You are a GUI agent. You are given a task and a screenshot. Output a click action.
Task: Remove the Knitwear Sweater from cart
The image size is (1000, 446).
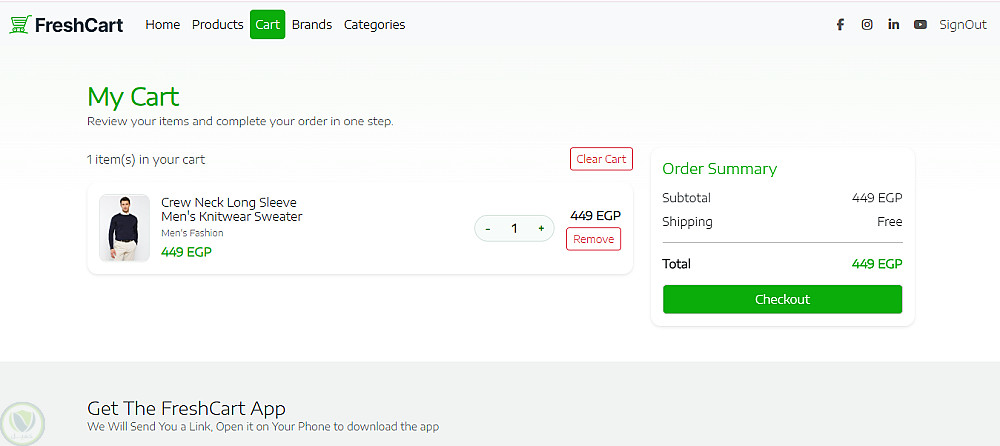593,239
